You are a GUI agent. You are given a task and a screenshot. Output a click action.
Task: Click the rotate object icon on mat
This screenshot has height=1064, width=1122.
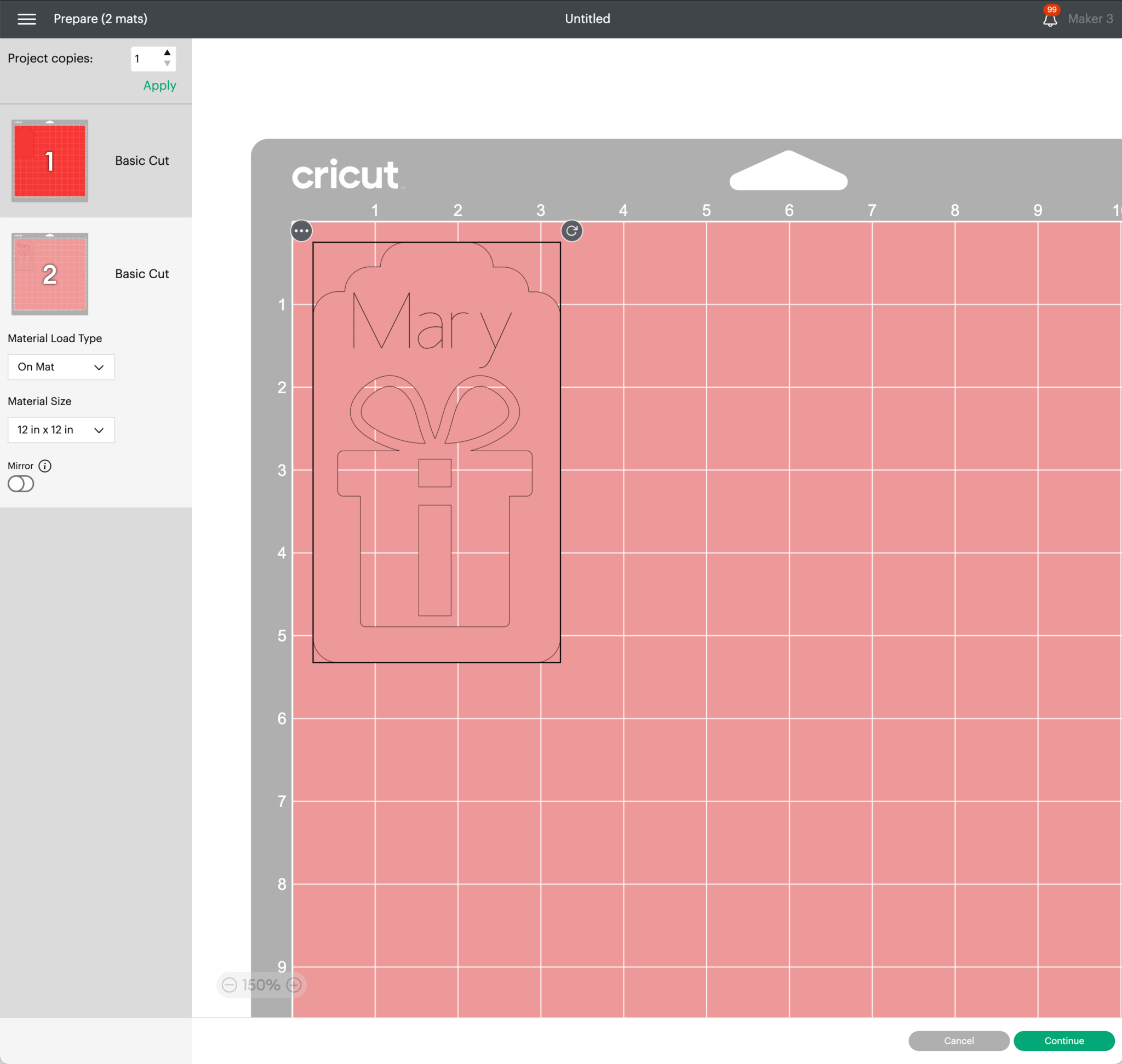click(571, 231)
